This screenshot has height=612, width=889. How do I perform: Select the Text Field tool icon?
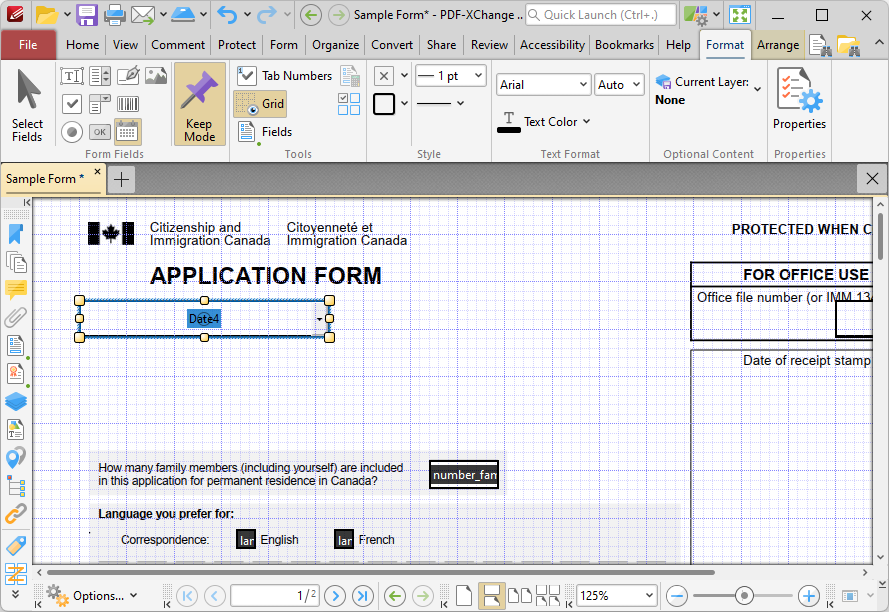72,76
